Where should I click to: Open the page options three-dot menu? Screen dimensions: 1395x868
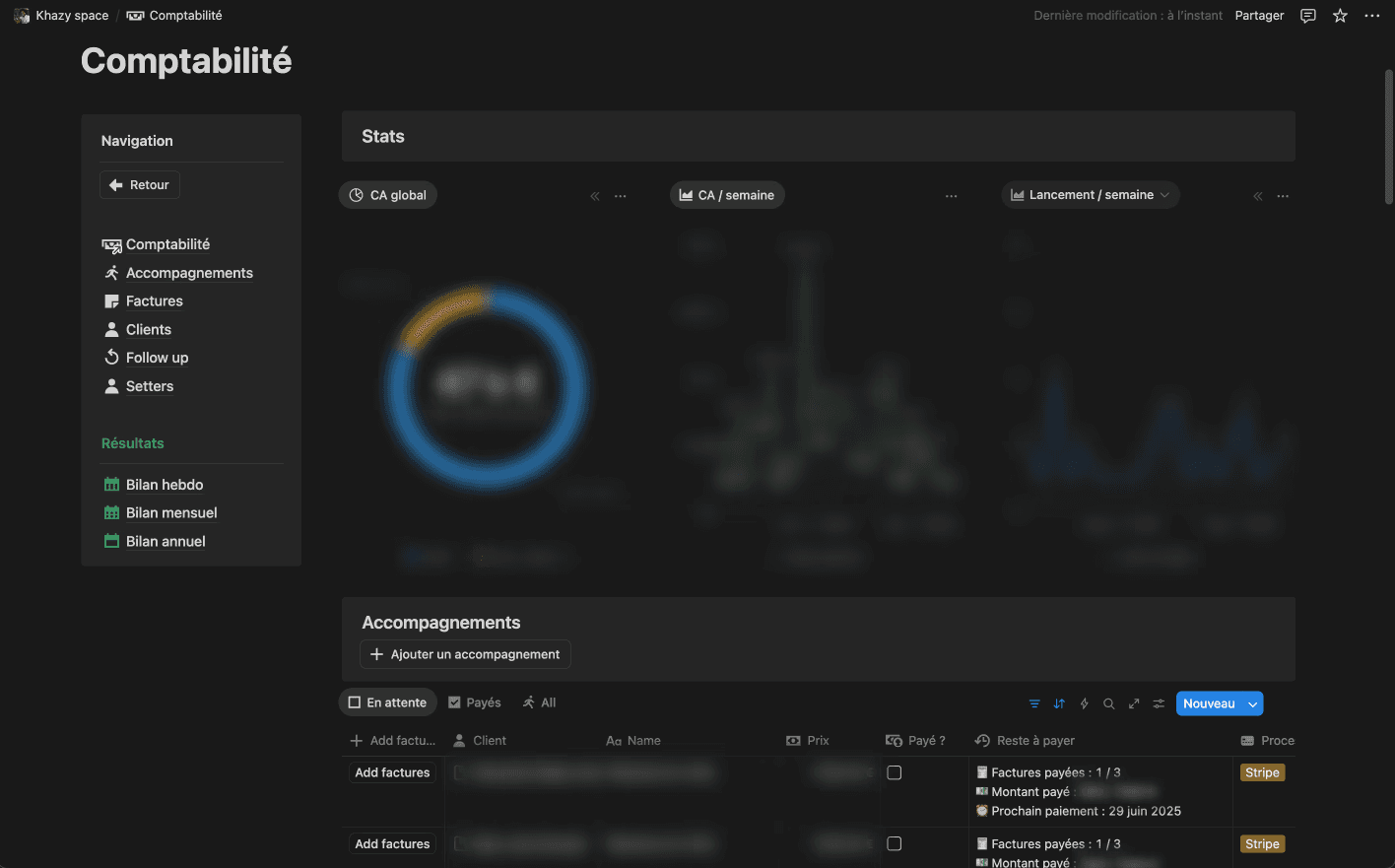[1372, 16]
